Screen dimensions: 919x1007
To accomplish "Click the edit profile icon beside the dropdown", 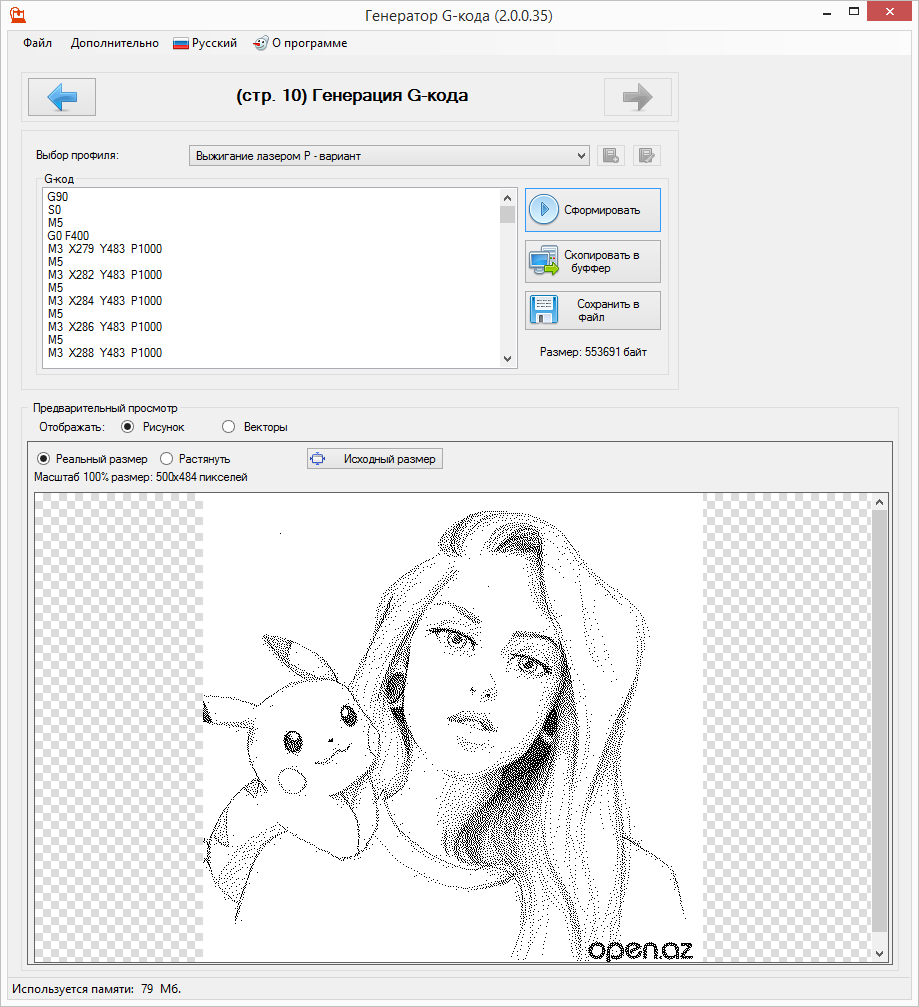I will pos(646,155).
